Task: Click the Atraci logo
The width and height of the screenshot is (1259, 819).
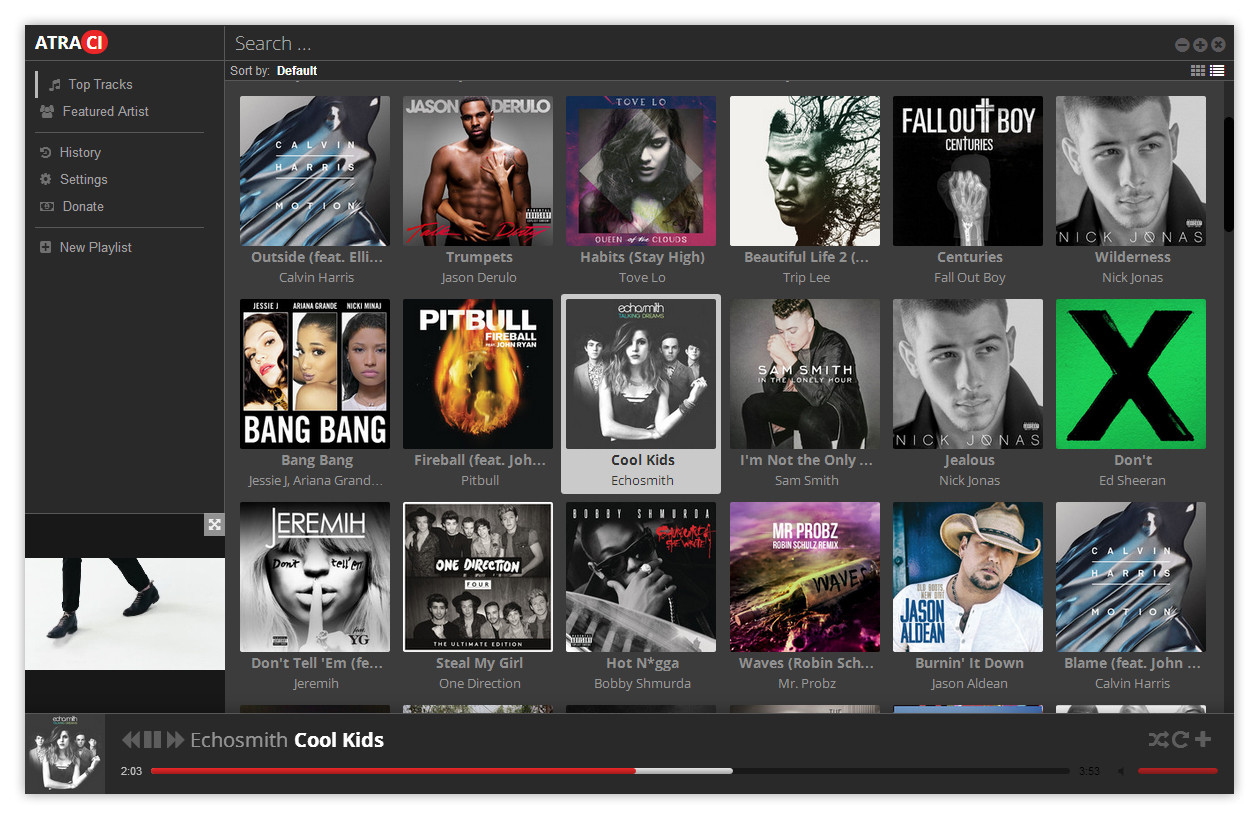Action: pos(71,43)
